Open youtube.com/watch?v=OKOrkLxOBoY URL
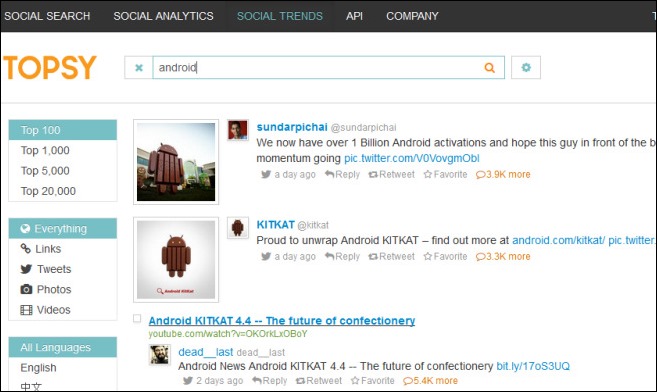The image size is (657, 392). (228, 334)
